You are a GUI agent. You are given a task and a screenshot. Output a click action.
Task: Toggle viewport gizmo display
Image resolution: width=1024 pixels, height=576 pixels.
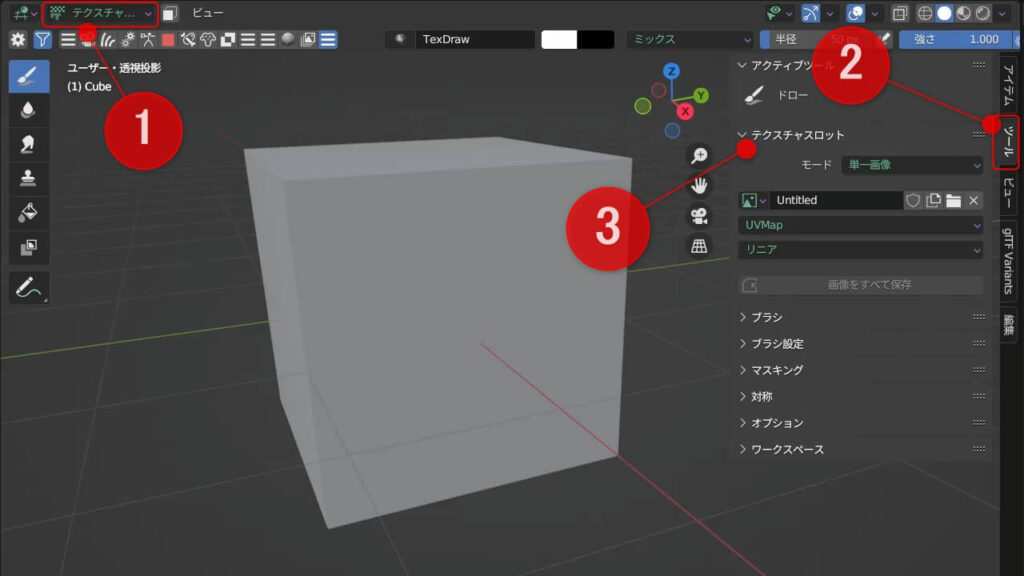(810, 13)
